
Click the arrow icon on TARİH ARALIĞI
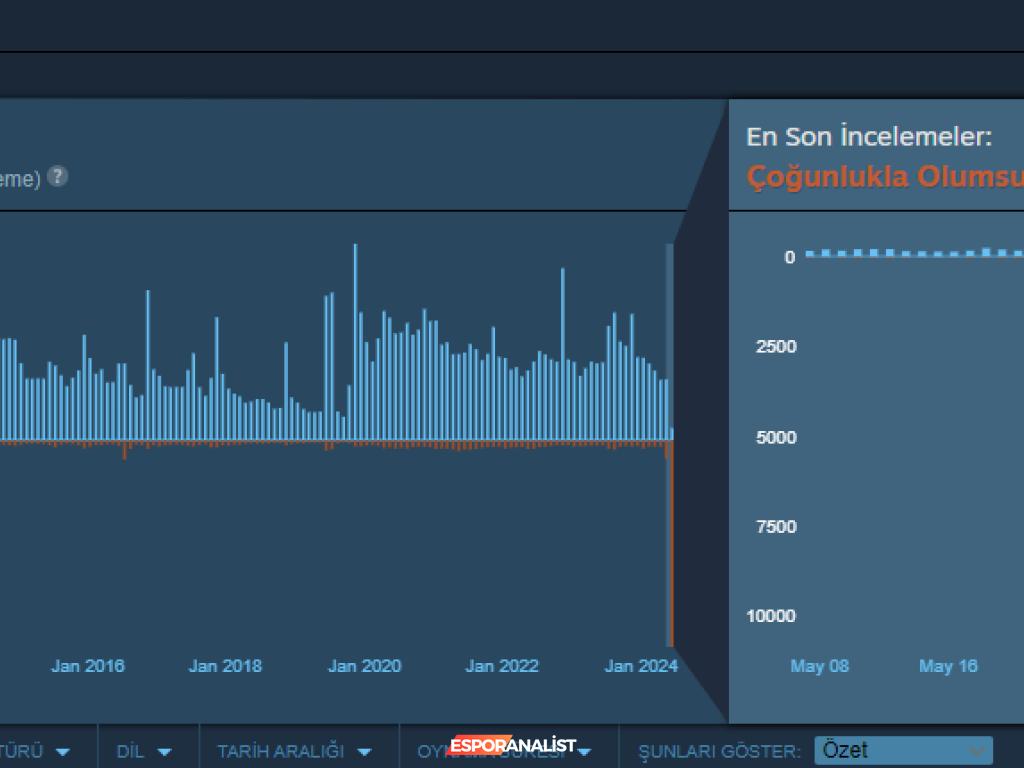364,751
